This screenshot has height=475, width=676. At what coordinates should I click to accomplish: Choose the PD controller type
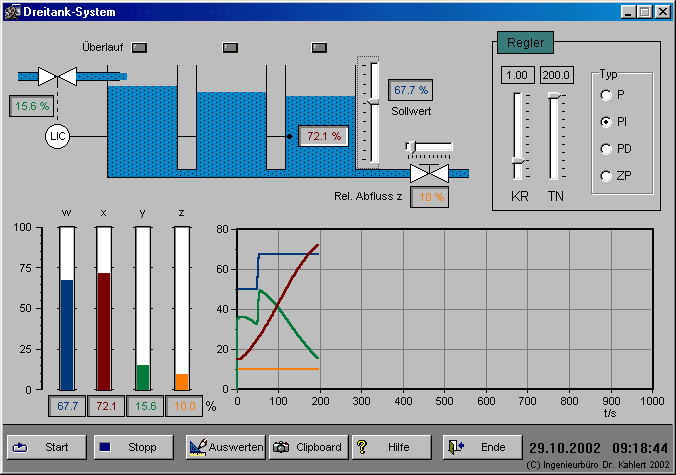(606, 149)
